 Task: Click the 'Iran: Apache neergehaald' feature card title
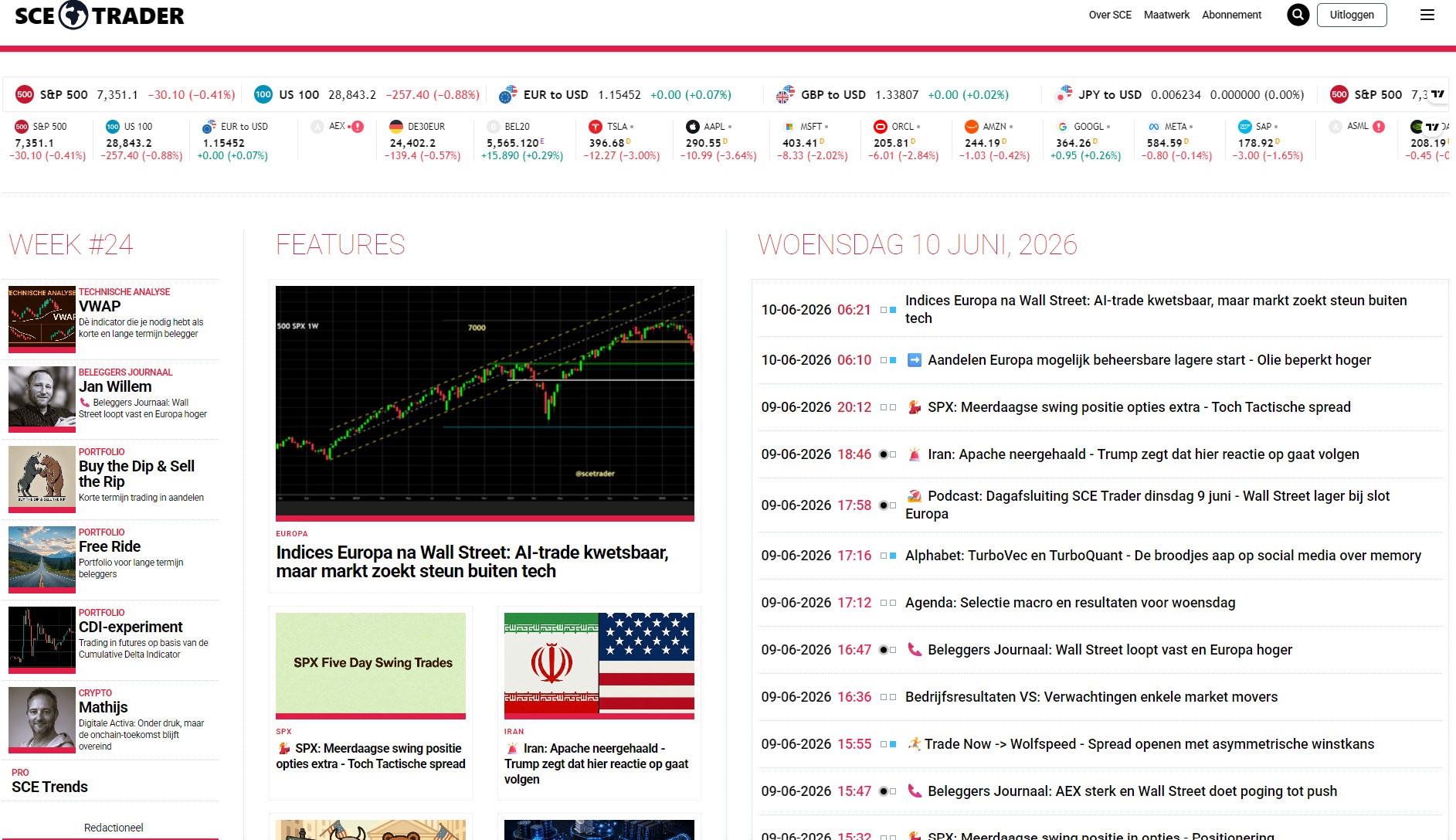coord(596,763)
